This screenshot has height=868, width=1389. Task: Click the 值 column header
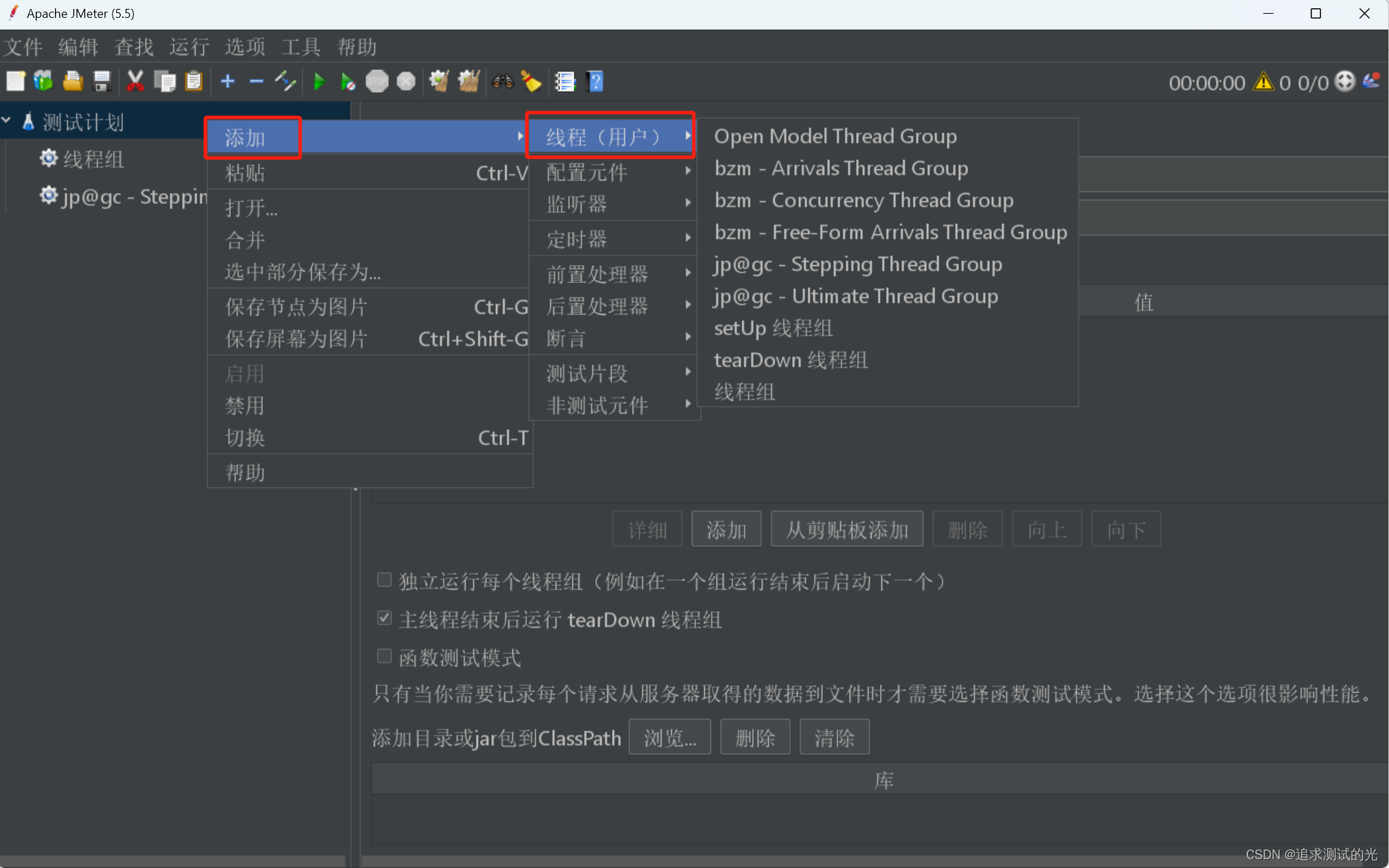click(1144, 302)
